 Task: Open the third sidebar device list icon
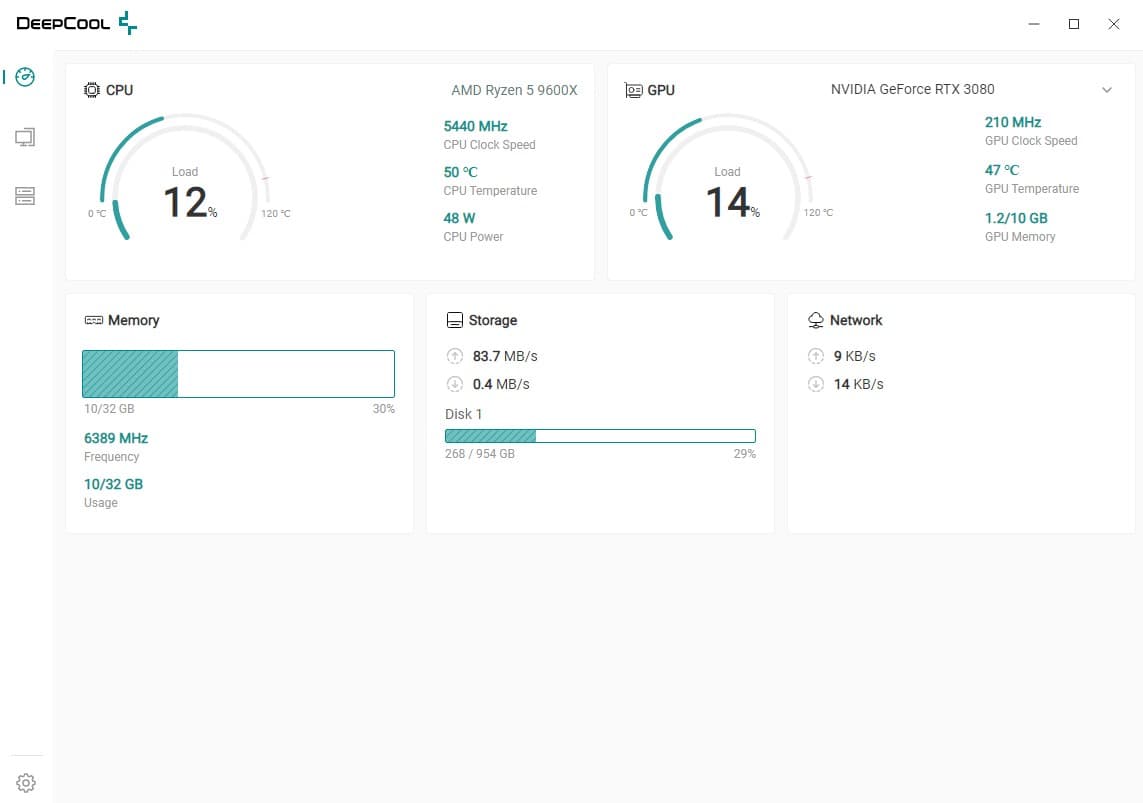coord(26,196)
